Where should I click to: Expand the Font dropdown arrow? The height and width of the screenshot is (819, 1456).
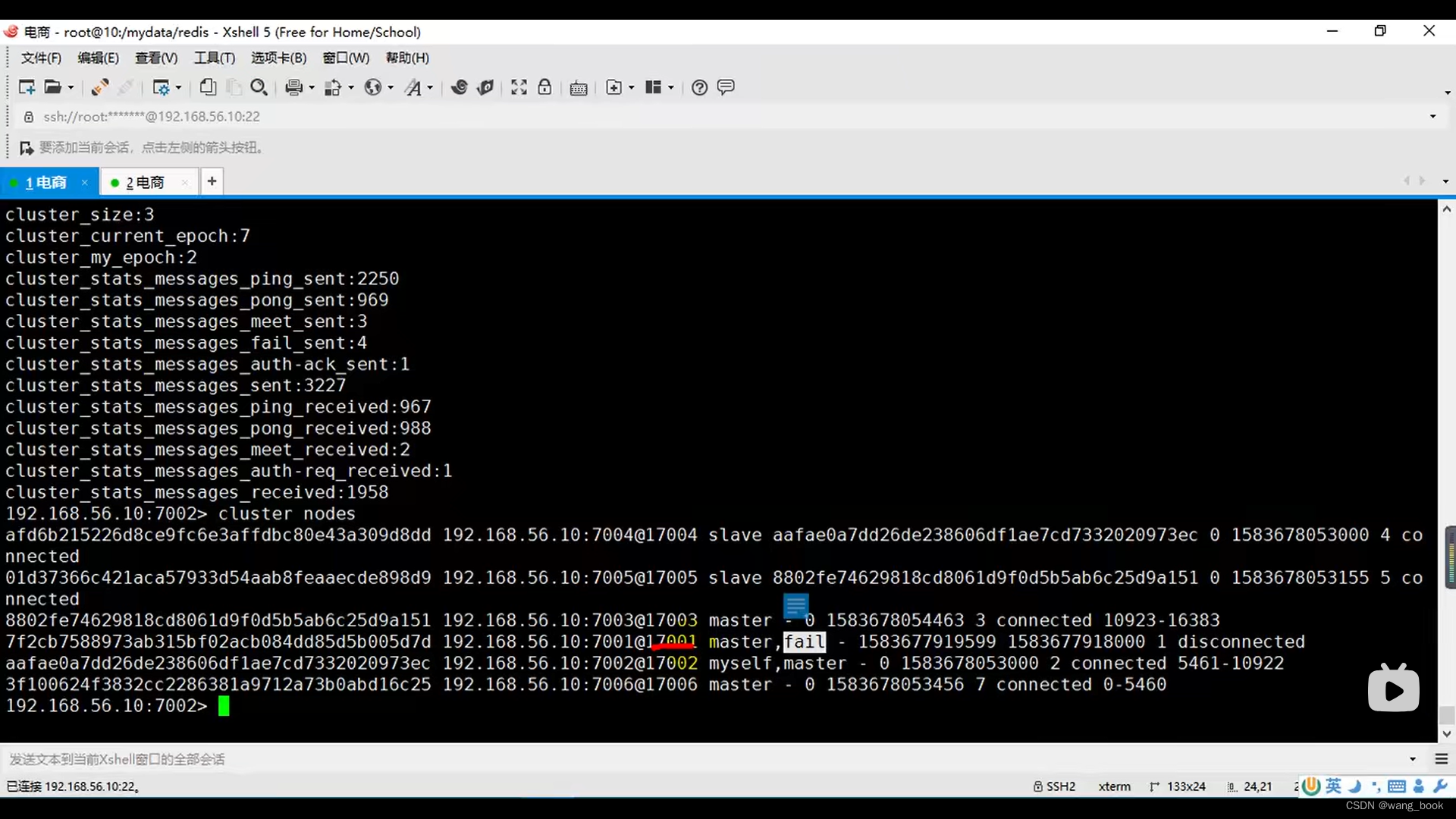point(430,88)
